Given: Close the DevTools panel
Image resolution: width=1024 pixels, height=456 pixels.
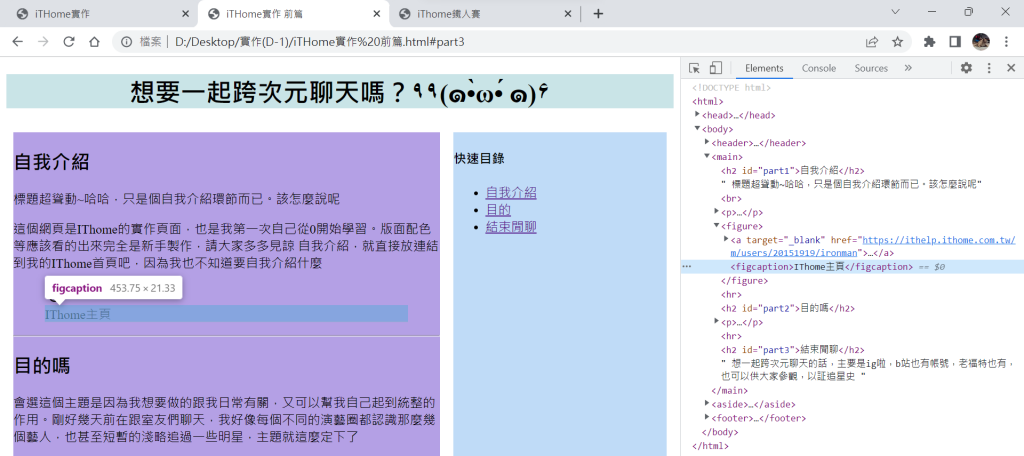Looking at the screenshot, I should coord(1010,68).
